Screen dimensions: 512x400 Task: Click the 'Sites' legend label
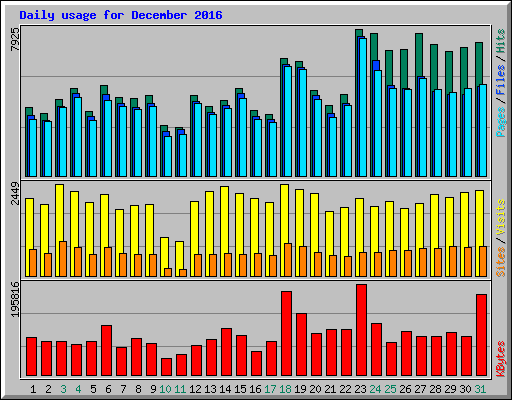[x=501, y=262]
